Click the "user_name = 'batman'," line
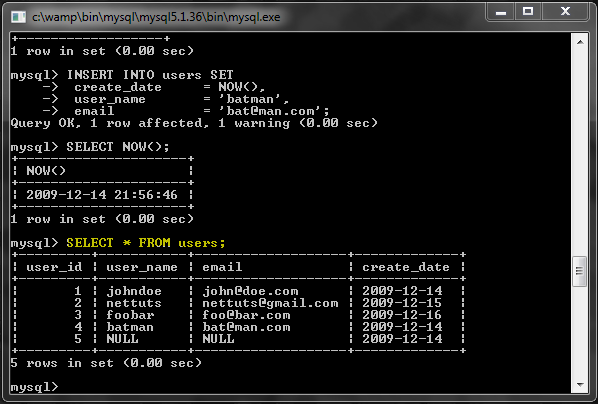Image resolution: width=598 pixels, height=404 pixels. click(182, 99)
